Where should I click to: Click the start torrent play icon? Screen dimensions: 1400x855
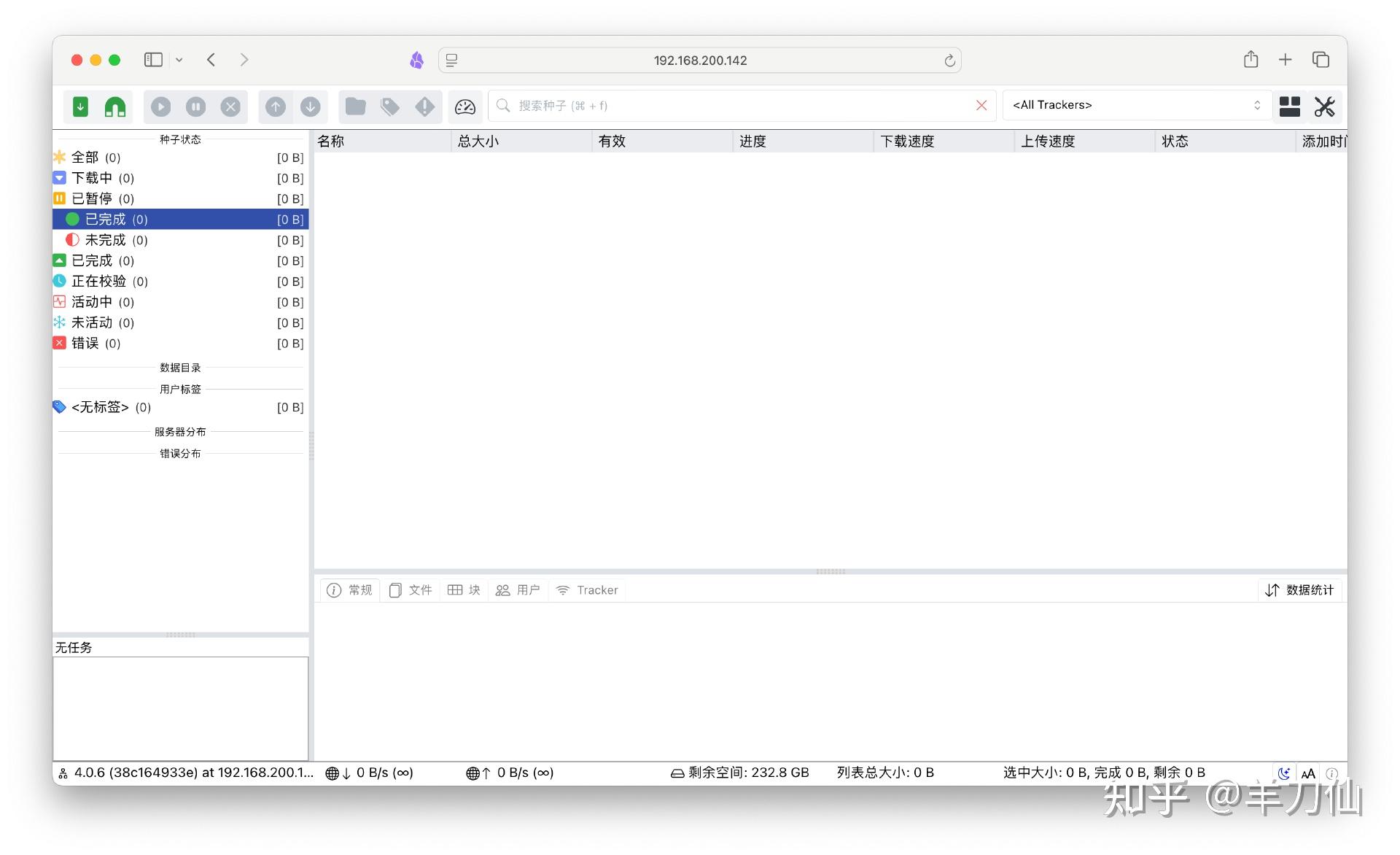(160, 106)
